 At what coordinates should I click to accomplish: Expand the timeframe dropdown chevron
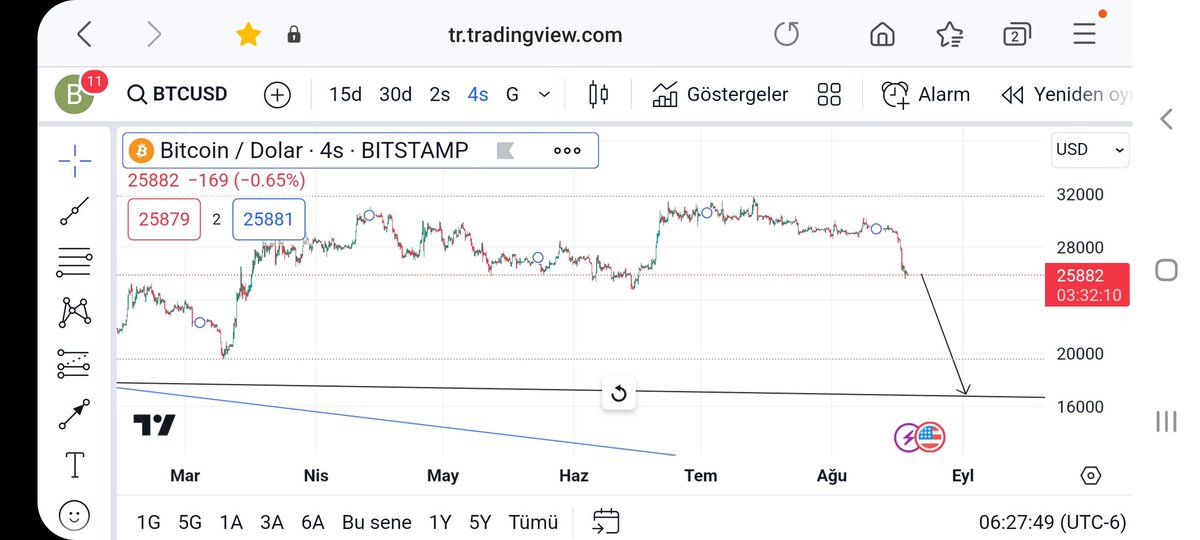click(x=544, y=95)
